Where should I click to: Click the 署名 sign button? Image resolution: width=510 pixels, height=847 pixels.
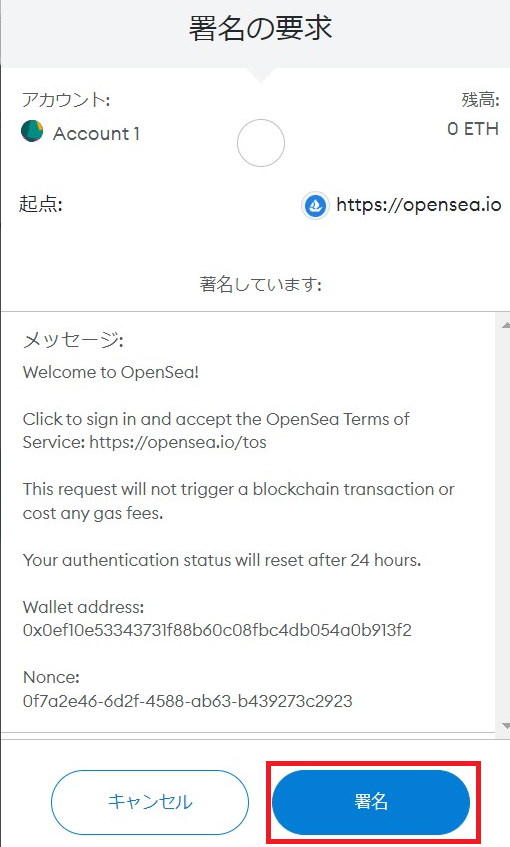(x=371, y=802)
